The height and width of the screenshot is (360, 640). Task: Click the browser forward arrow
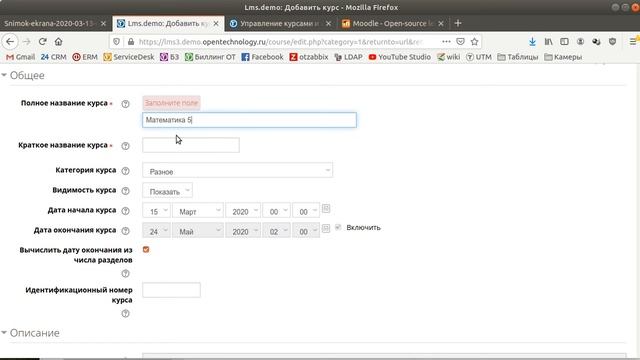27,42
